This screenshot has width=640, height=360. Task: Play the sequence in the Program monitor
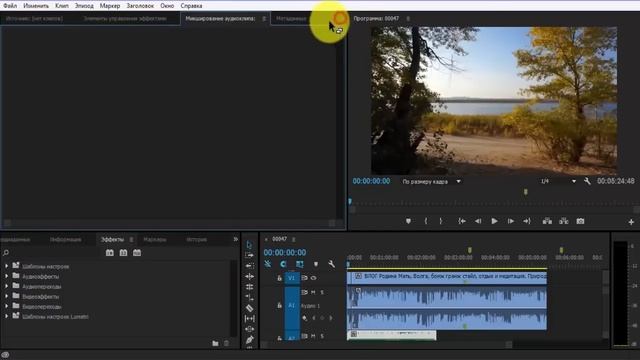point(494,221)
